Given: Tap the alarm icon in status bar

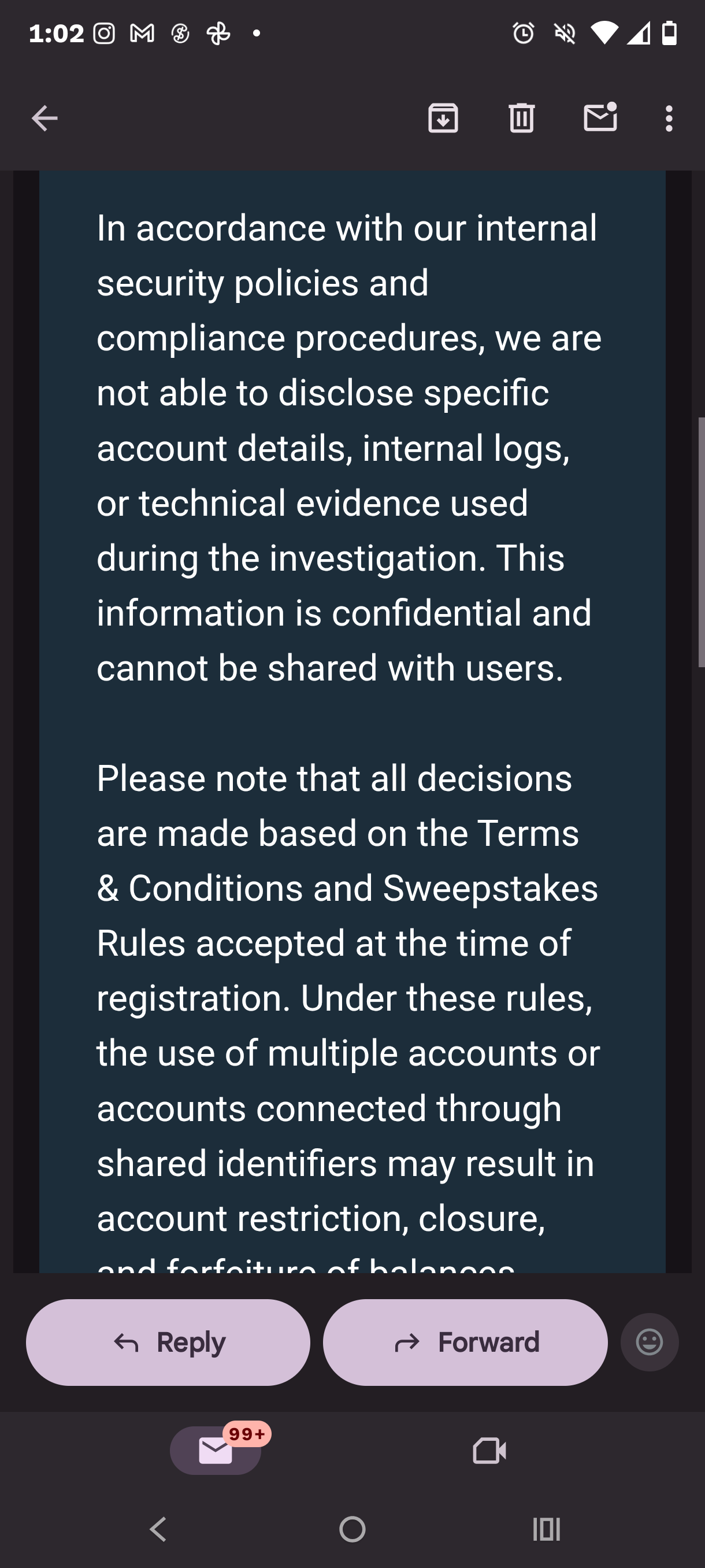Looking at the screenshot, I should (523, 34).
